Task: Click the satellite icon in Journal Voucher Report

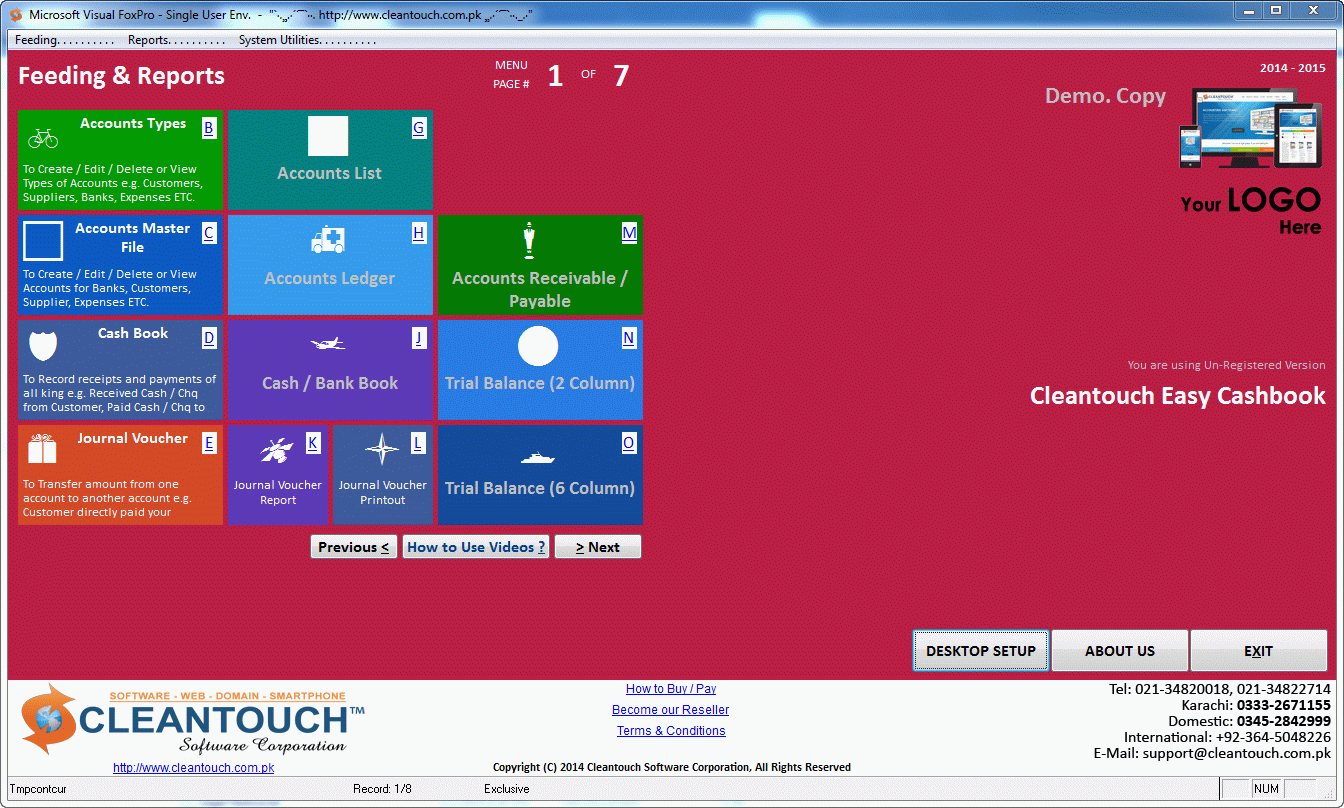Action: point(277,450)
